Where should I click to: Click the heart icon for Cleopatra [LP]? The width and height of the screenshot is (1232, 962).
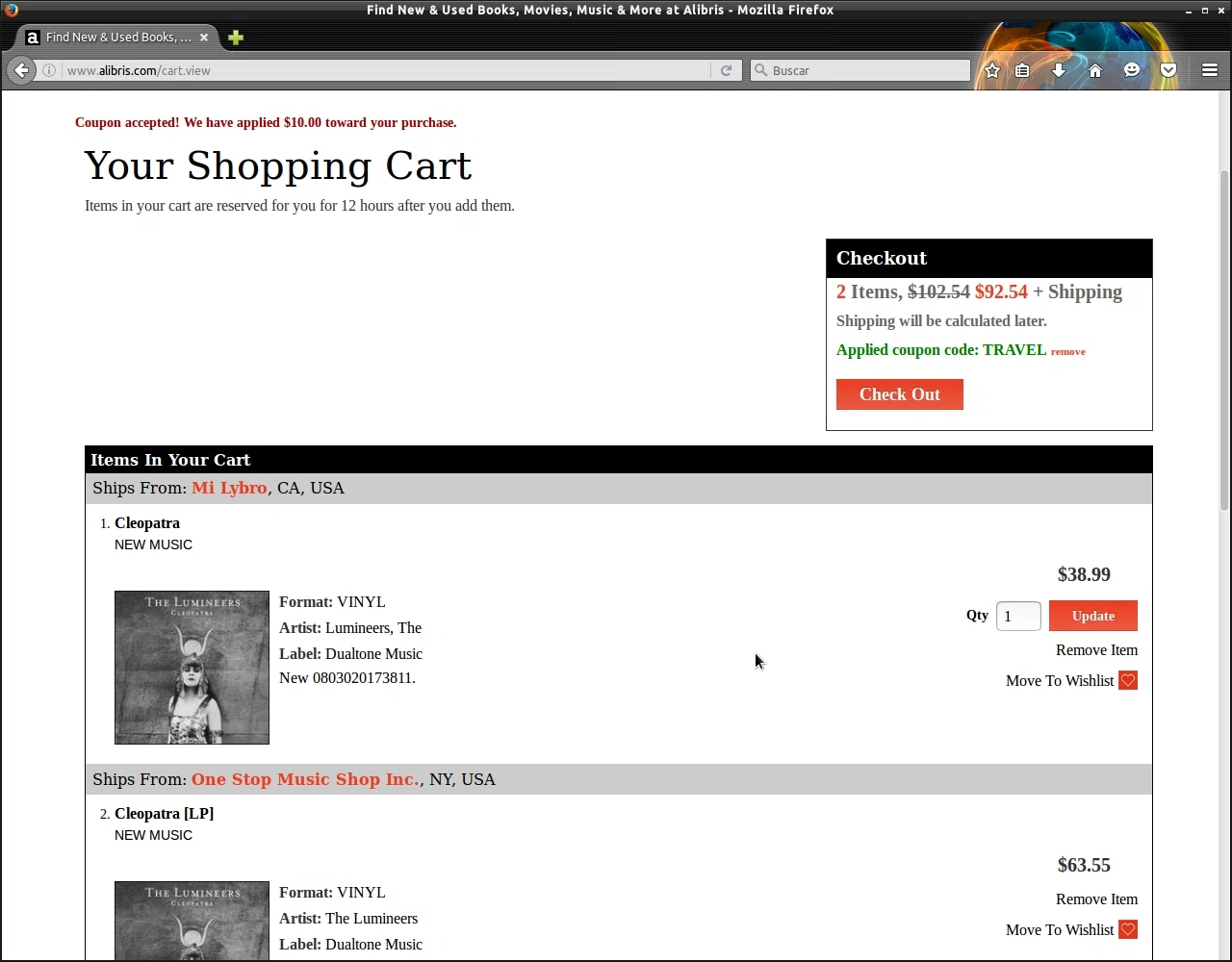pyautogui.click(x=1128, y=930)
